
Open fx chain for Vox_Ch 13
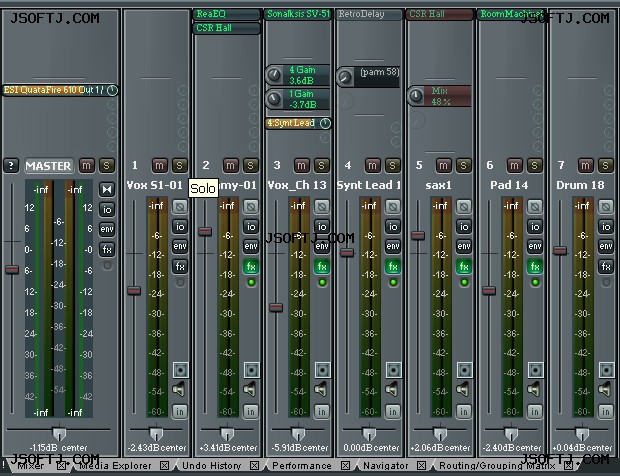pyautogui.click(x=322, y=266)
